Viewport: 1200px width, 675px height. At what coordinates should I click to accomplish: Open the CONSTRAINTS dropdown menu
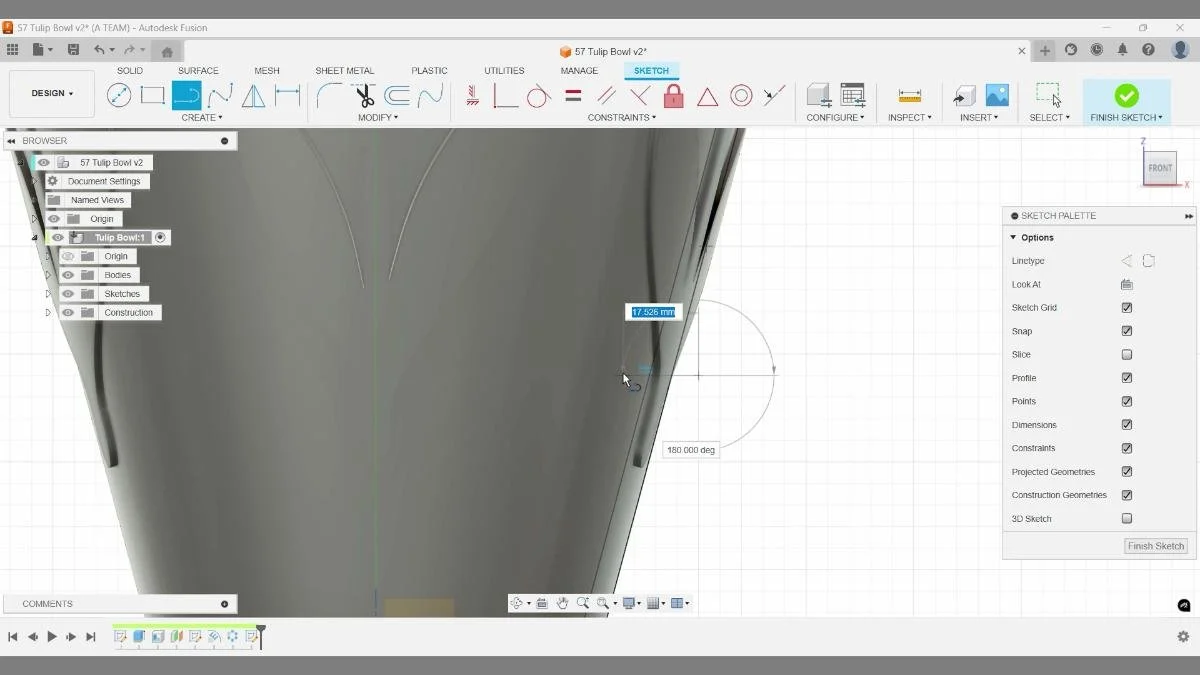click(x=621, y=117)
